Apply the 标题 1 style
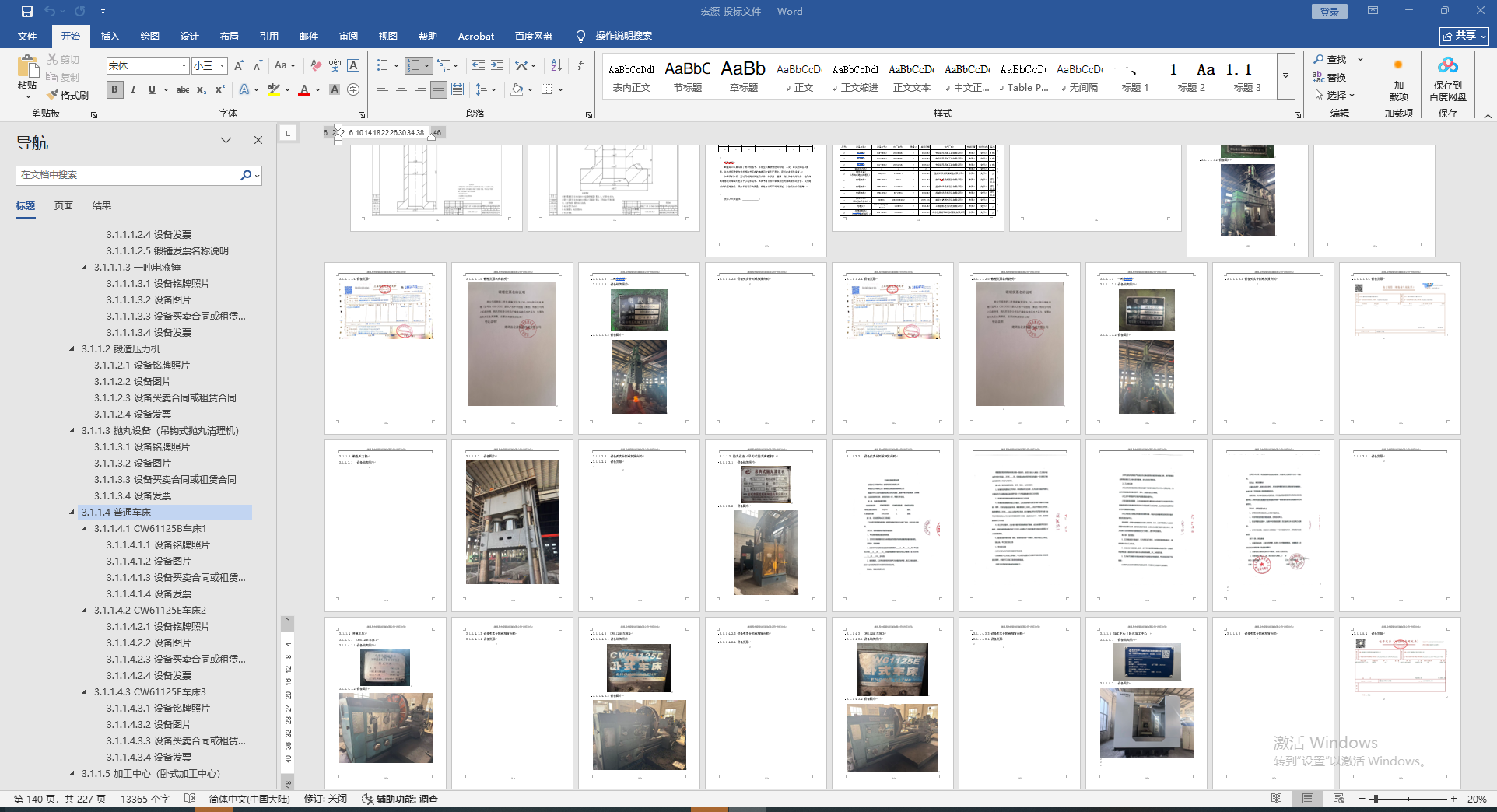This screenshot has width=1497, height=812. point(1135,77)
